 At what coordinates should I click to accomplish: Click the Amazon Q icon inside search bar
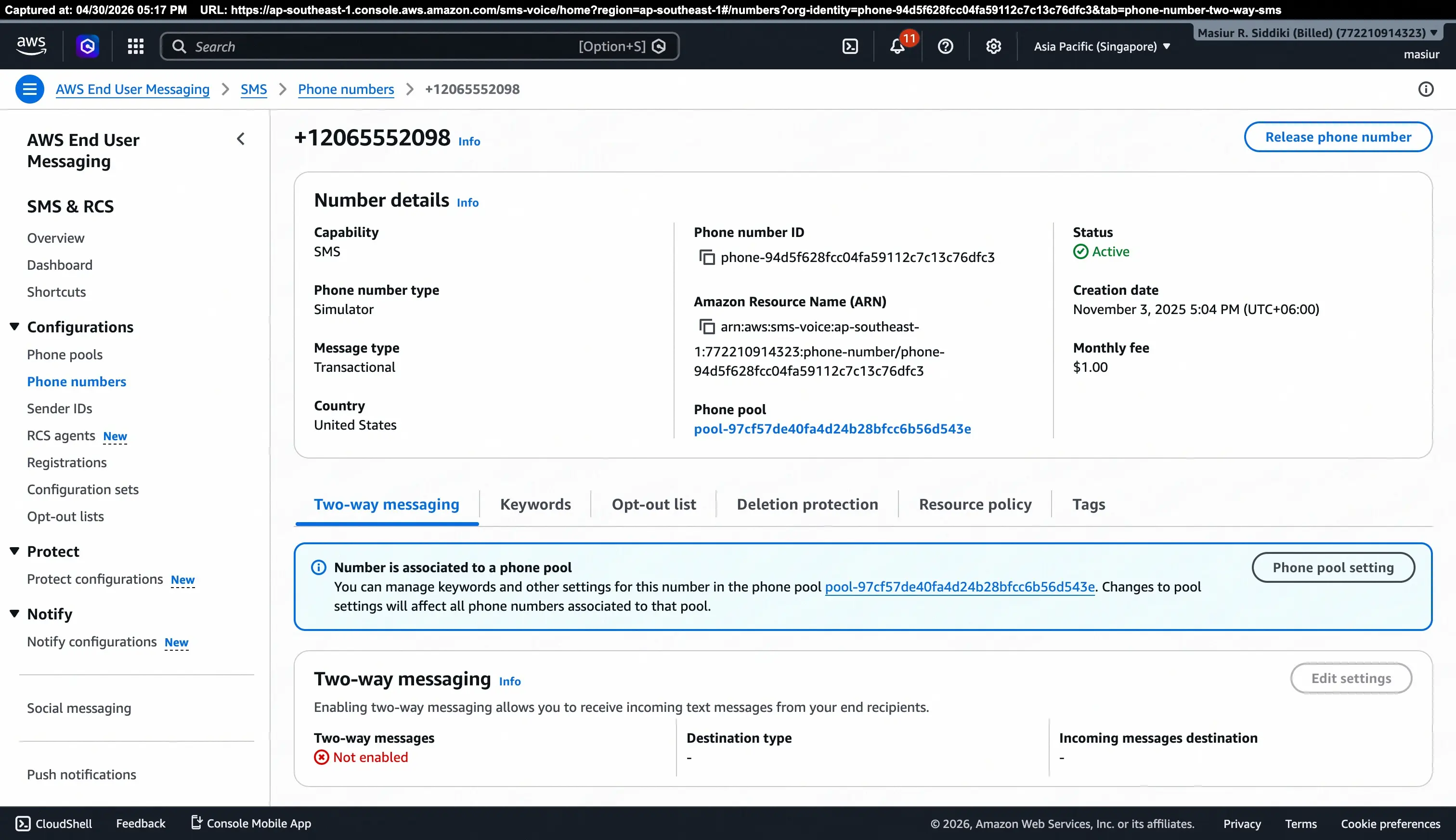point(659,47)
